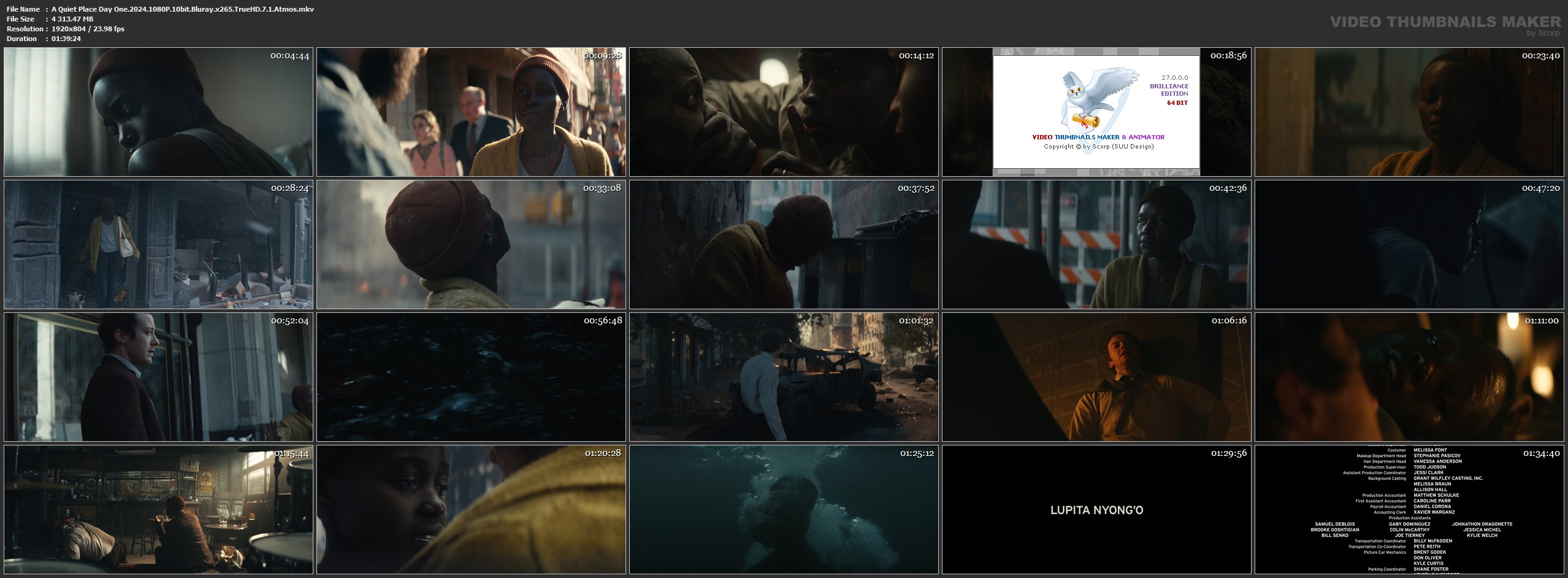Select the man in suit thumbnail at 00:52:04
1568x578 pixels.
(x=158, y=377)
